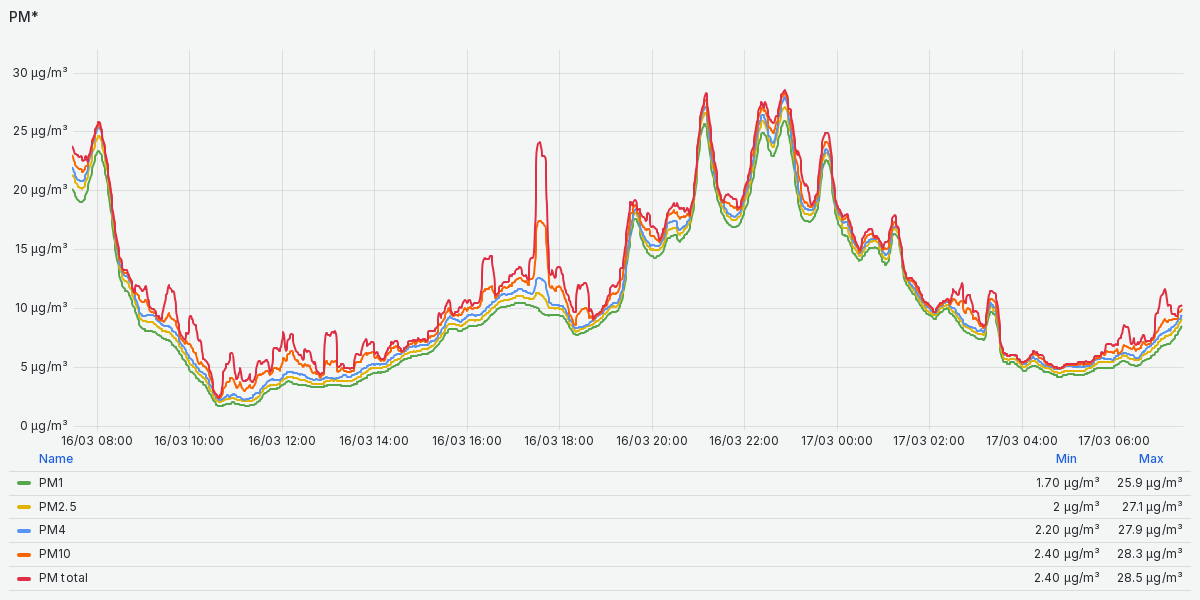Click the blue PM4 series color icon
The height and width of the screenshot is (600, 1200).
[x=24, y=530]
